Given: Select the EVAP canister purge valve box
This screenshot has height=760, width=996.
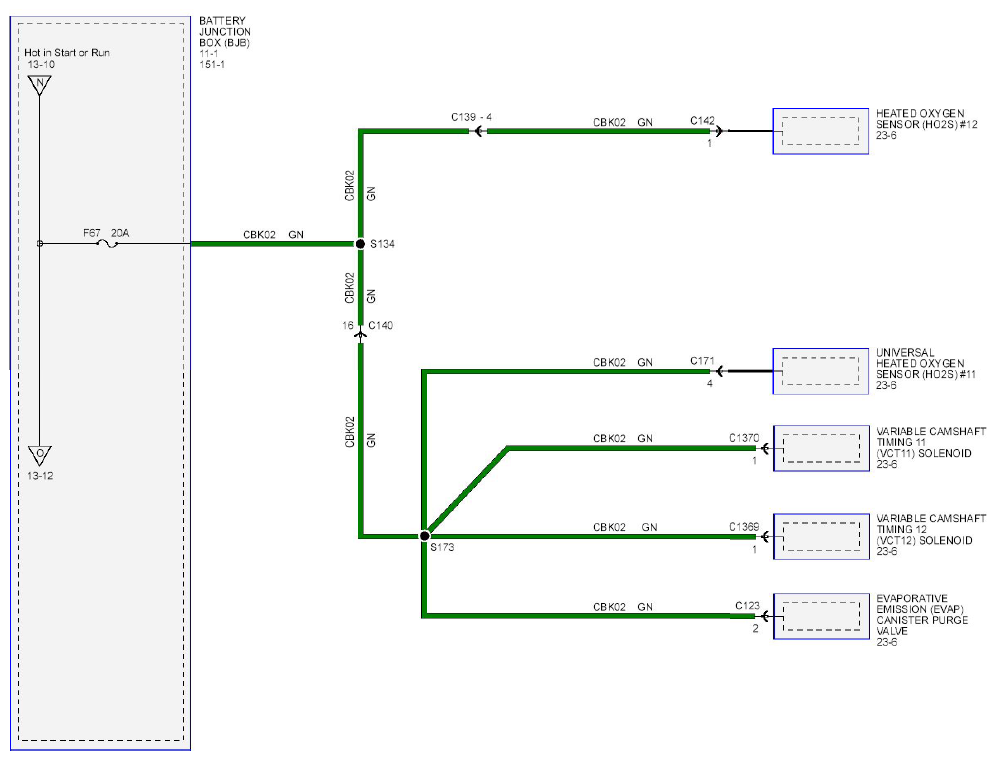Looking at the screenshot, I should point(821,616).
